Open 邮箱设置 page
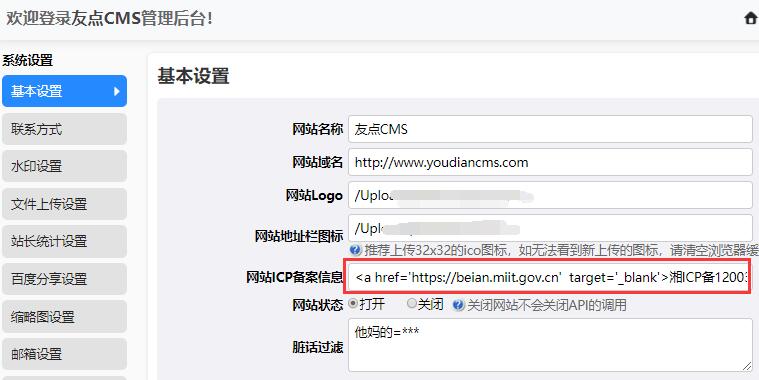Screen dimensions: 759x380 64,354
